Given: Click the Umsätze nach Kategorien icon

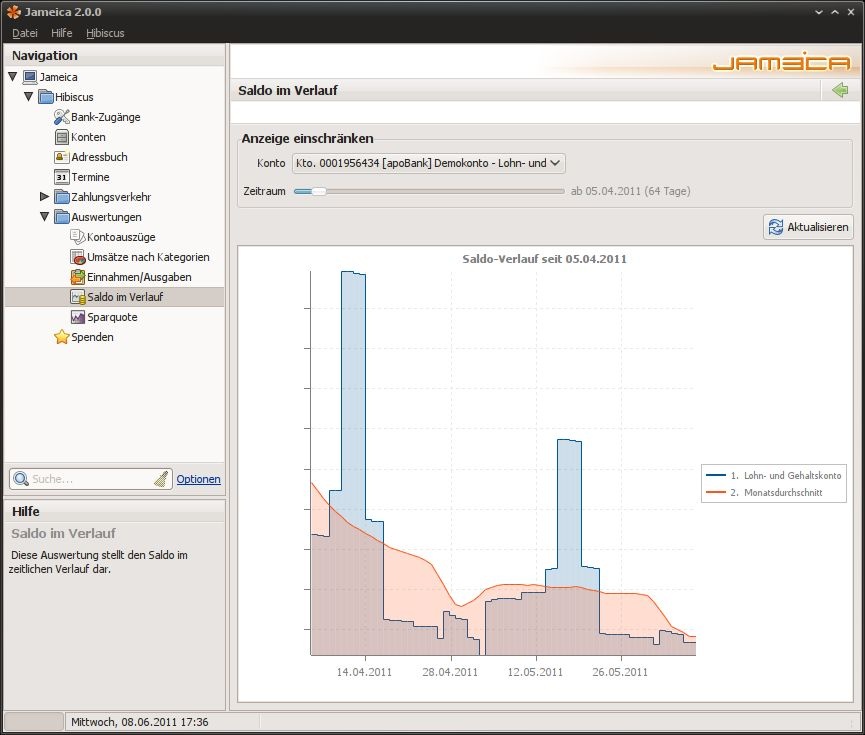Looking at the screenshot, I should point(78,257).
